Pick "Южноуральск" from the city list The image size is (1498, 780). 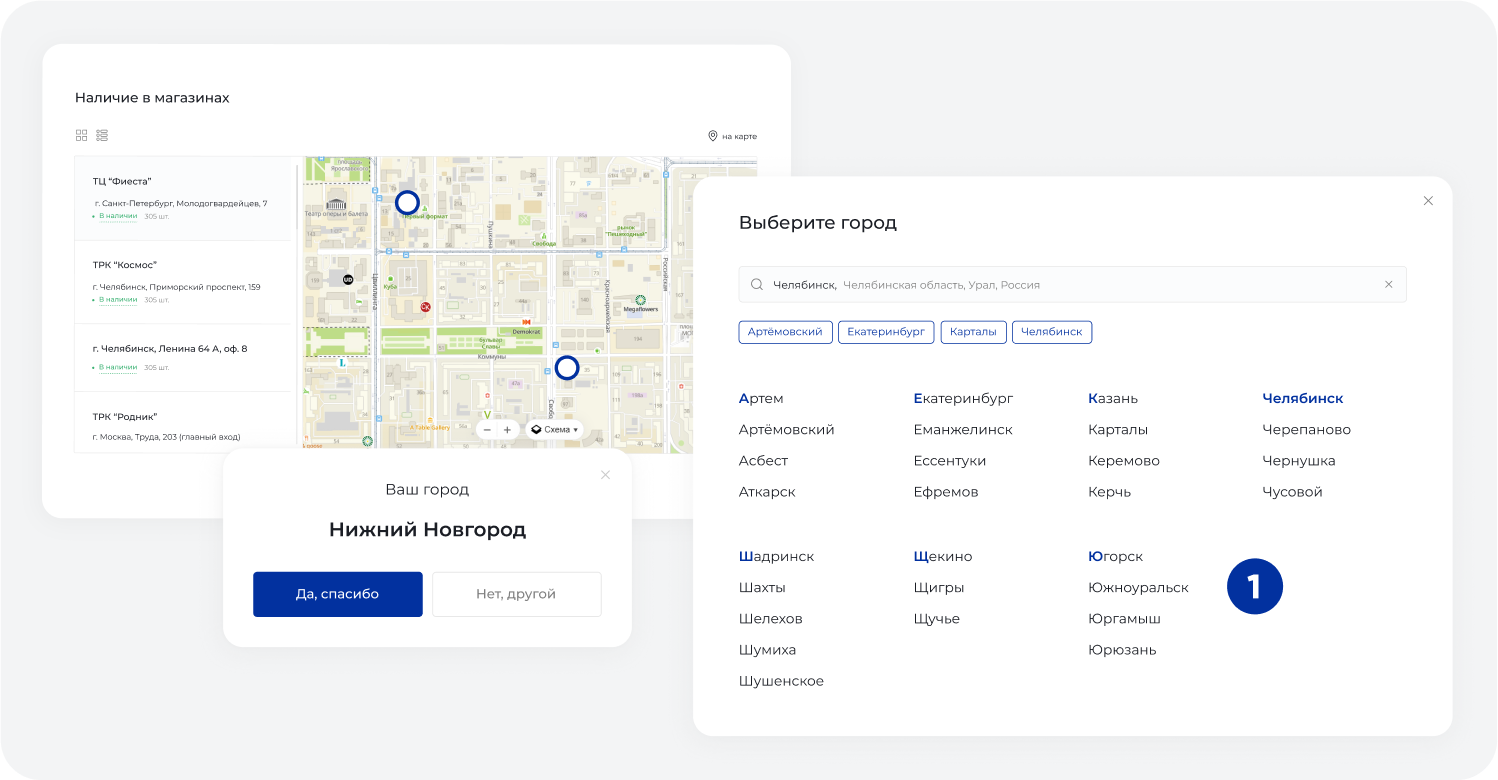point(1138,587)
